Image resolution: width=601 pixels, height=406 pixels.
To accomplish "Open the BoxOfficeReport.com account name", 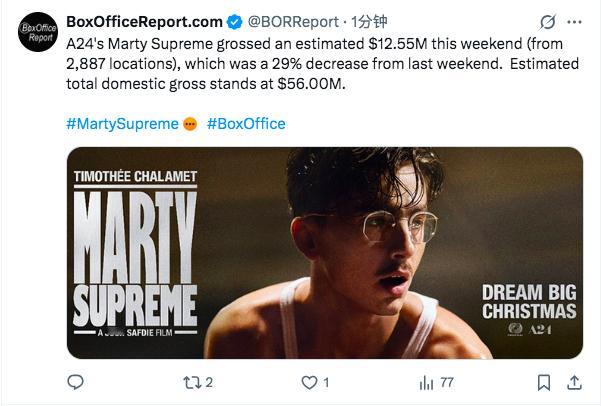I will (144, 21).
